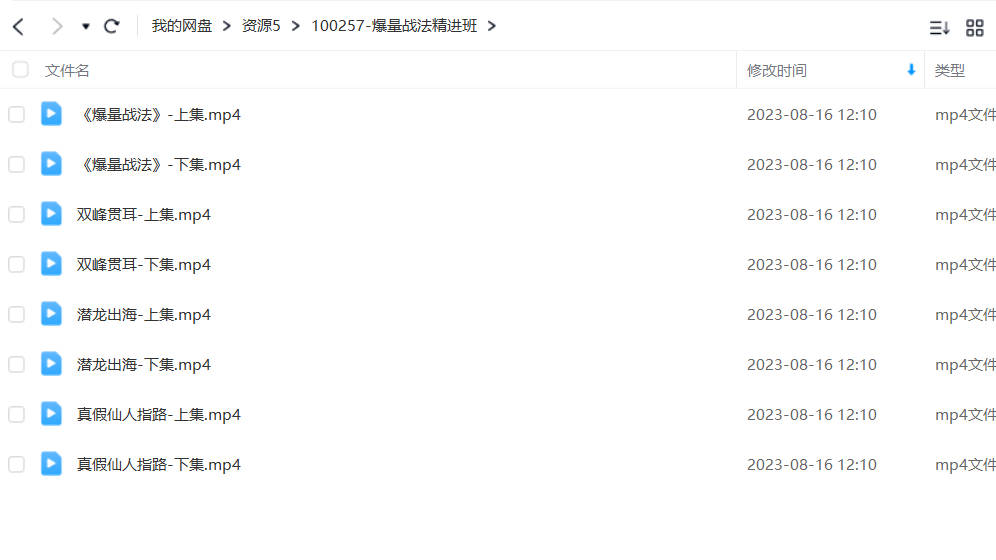Sort by the 修改时间 column header
Image resolution: width=996 pixels, height=560 pixels.
(776, 70)
